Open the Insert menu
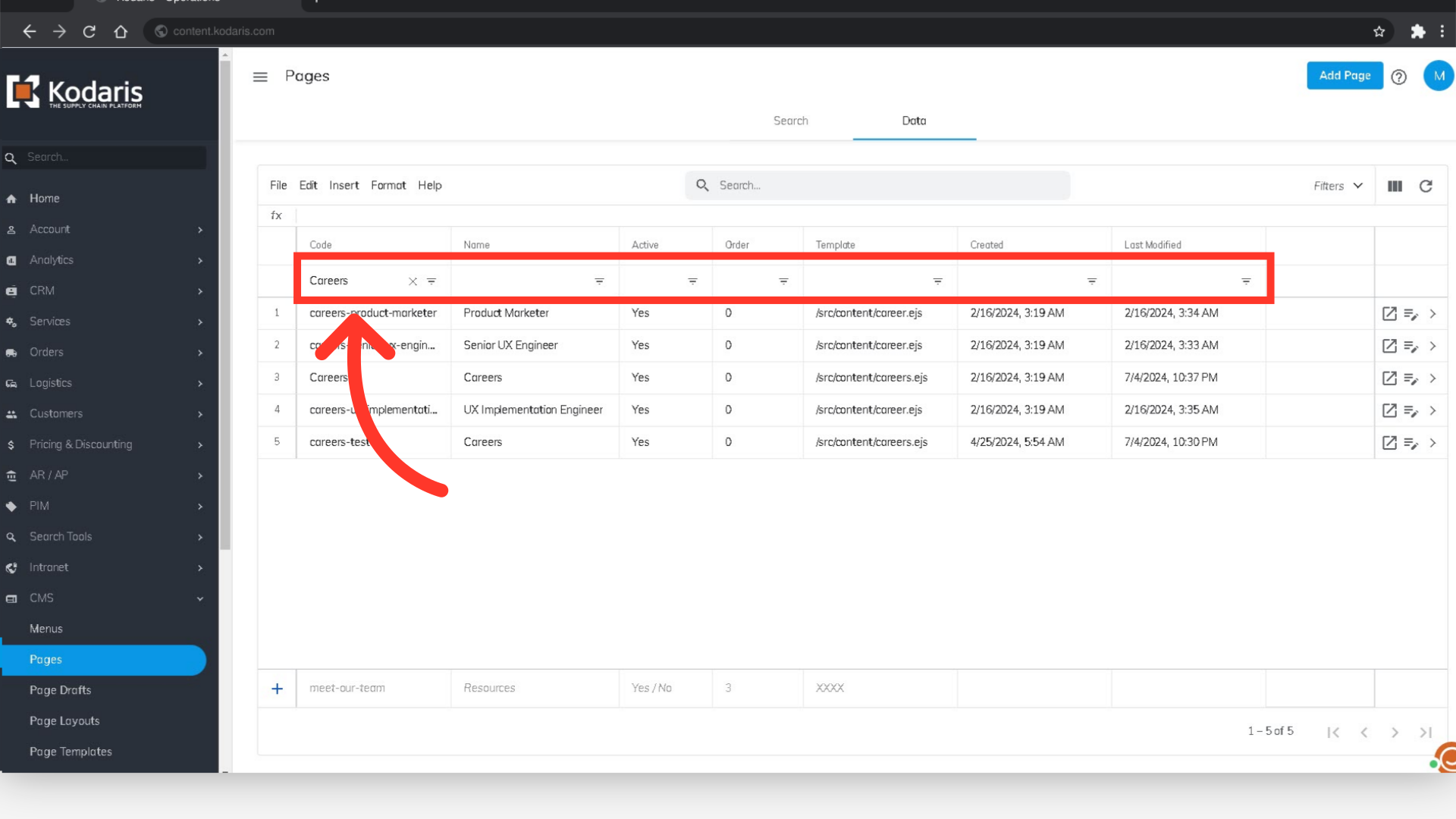 pyautogui.click(x=344, y=185)
